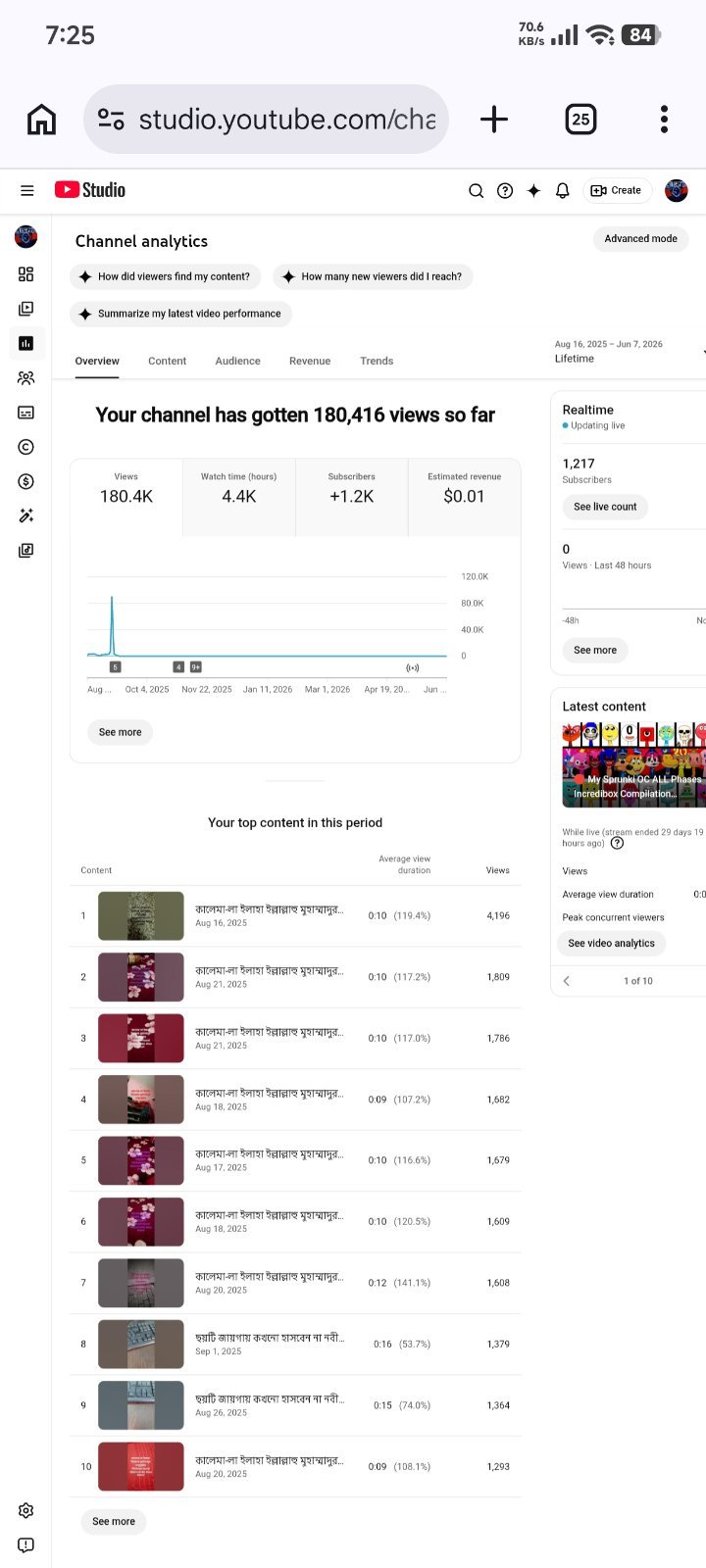Click the live stream marker on chart
706x1568 pixels.
tap(413, 668)
